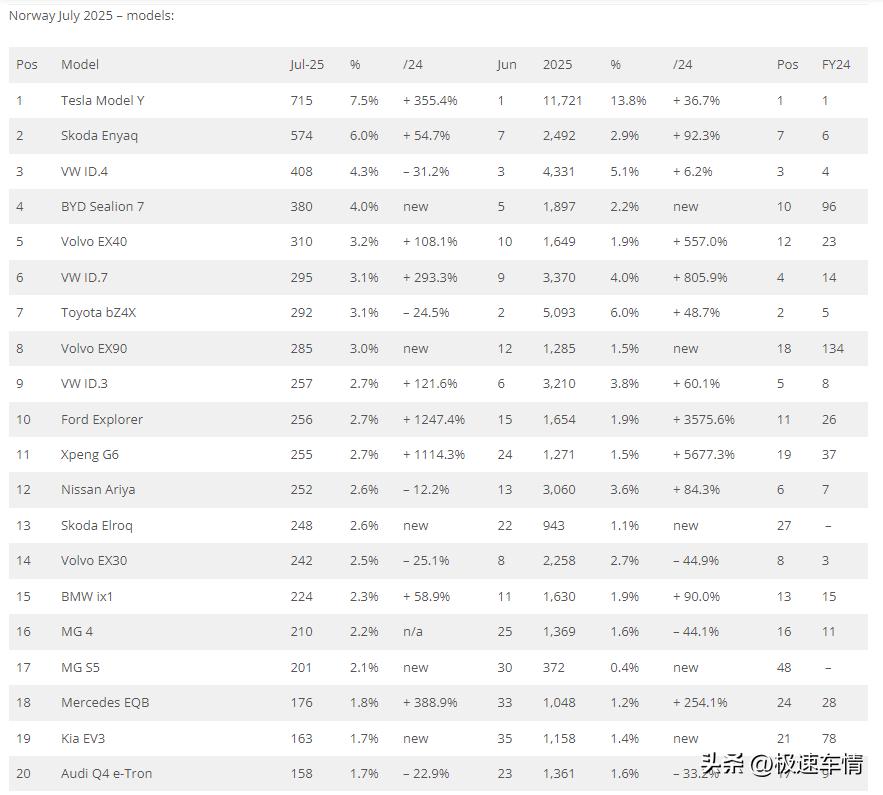Click the Nissan Ariya model name
The image size is (883, 795).
tap(98, 490)
